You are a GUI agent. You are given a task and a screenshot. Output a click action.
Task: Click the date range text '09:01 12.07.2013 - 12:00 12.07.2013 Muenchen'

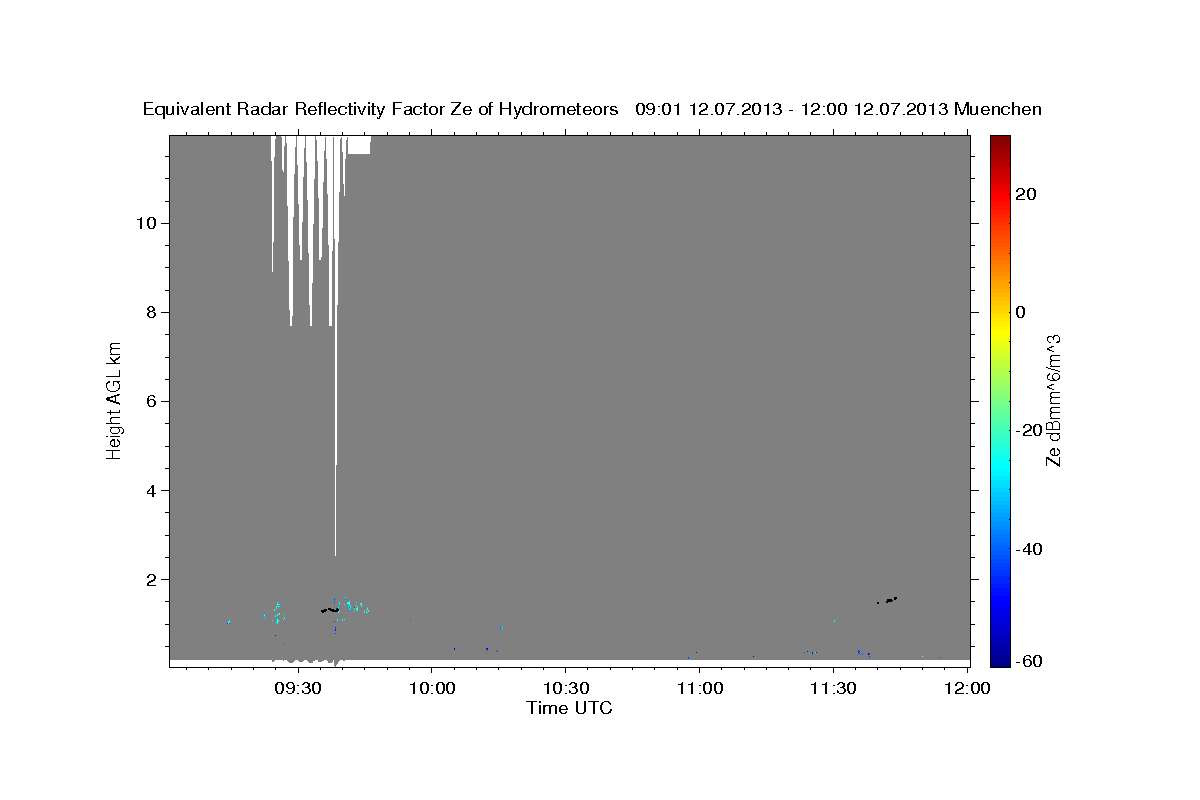838,109
